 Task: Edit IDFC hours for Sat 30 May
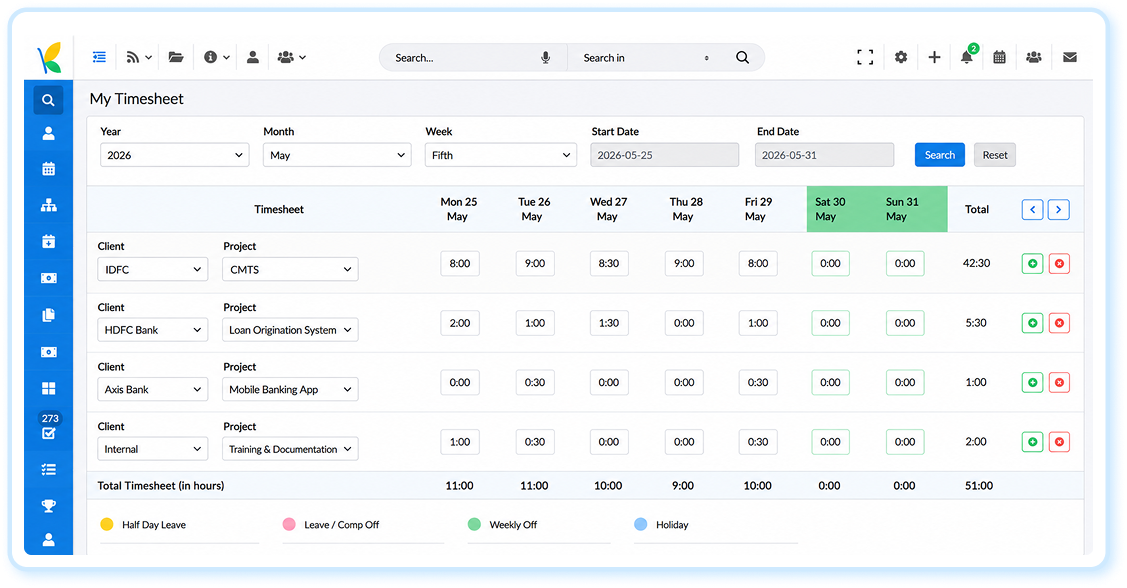(x=830, y=264)
